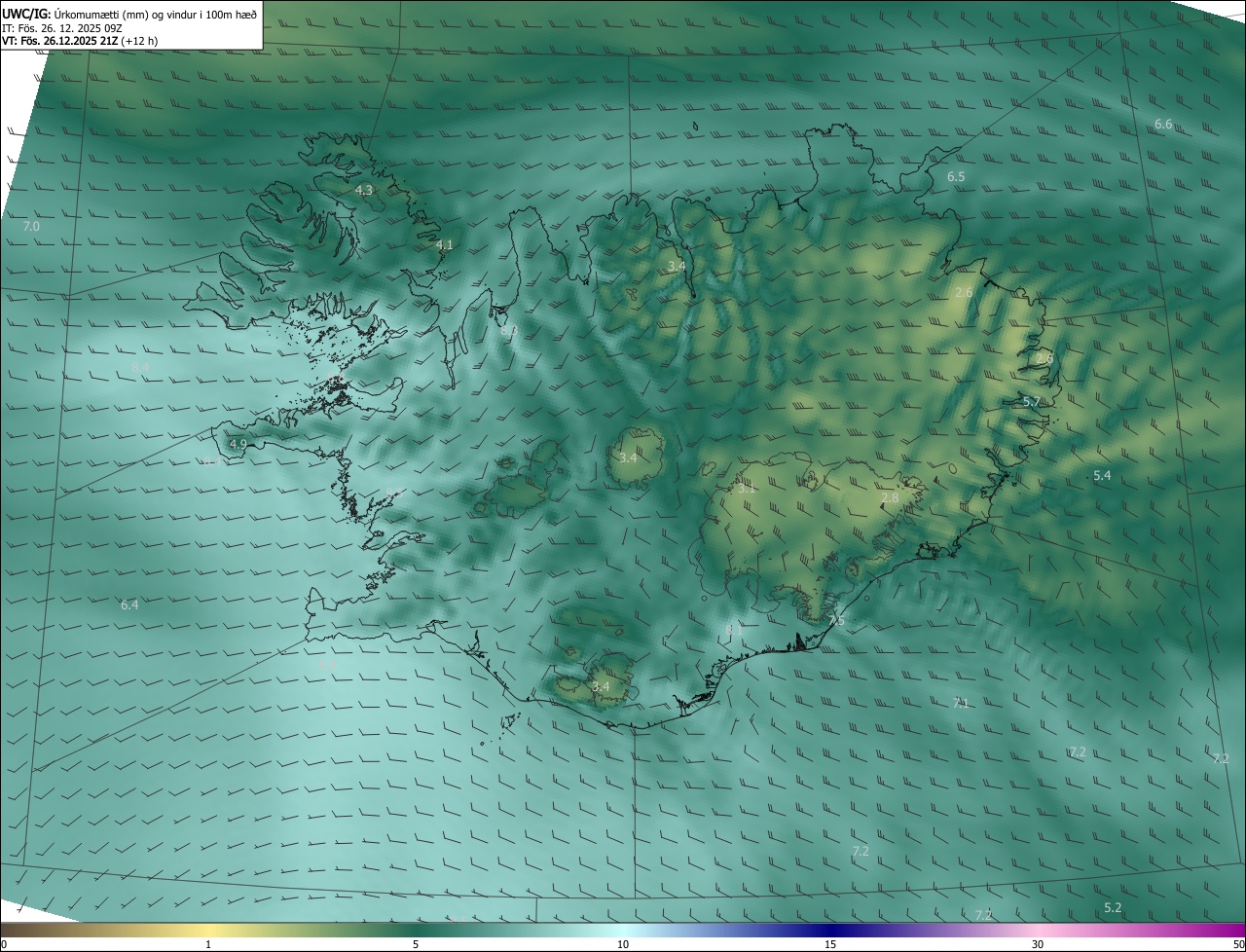Click the 8.1 value label on the map
Image resolution: width=1246 pixels, height=952 pixels.
click(734, 631)
